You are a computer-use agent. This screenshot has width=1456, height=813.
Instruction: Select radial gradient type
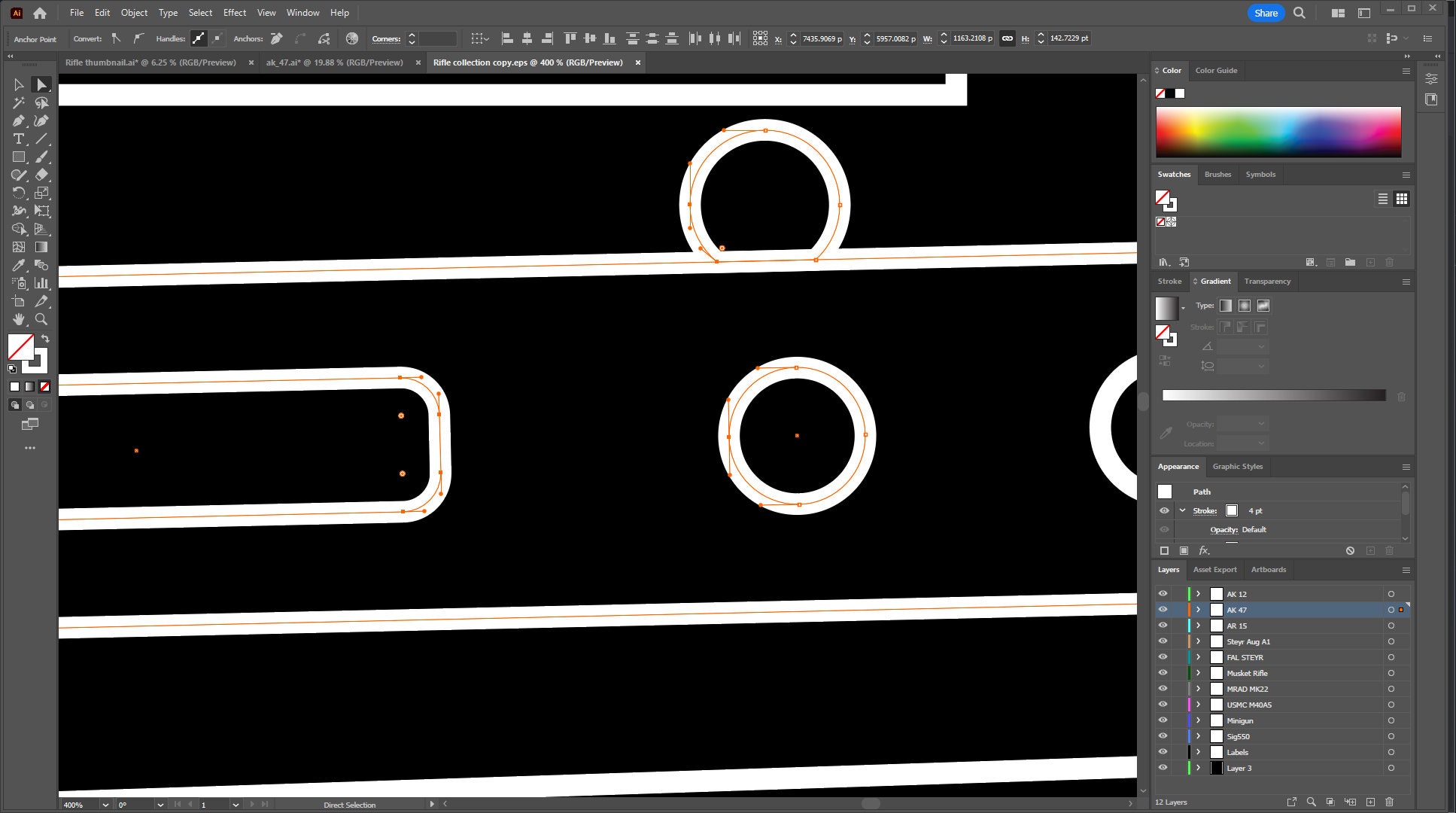pyautogui.click(x=1244, y=306)
